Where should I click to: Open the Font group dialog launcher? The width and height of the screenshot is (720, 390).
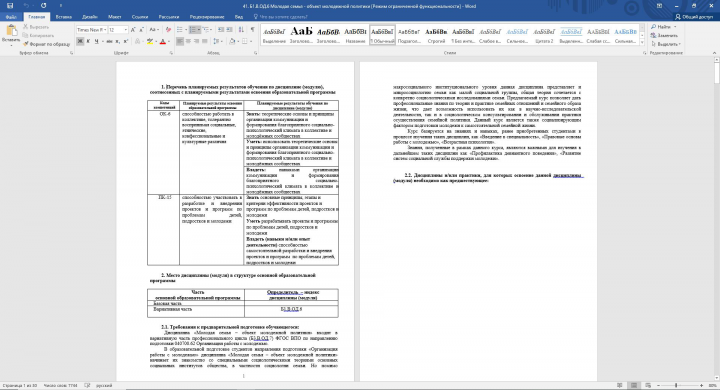(x=171, y=53)
